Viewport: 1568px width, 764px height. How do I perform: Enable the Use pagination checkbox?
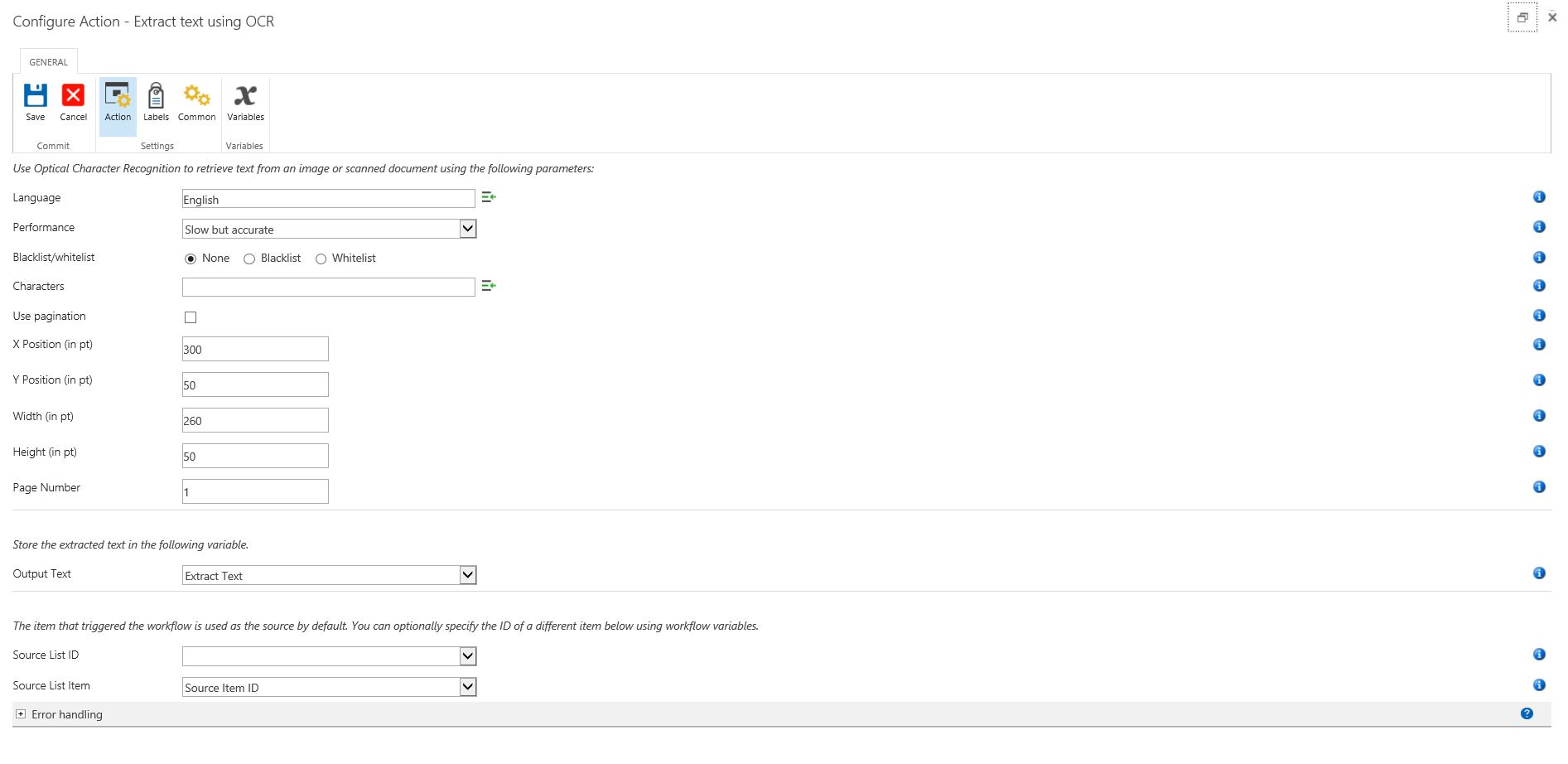click(x=191, y=317)
